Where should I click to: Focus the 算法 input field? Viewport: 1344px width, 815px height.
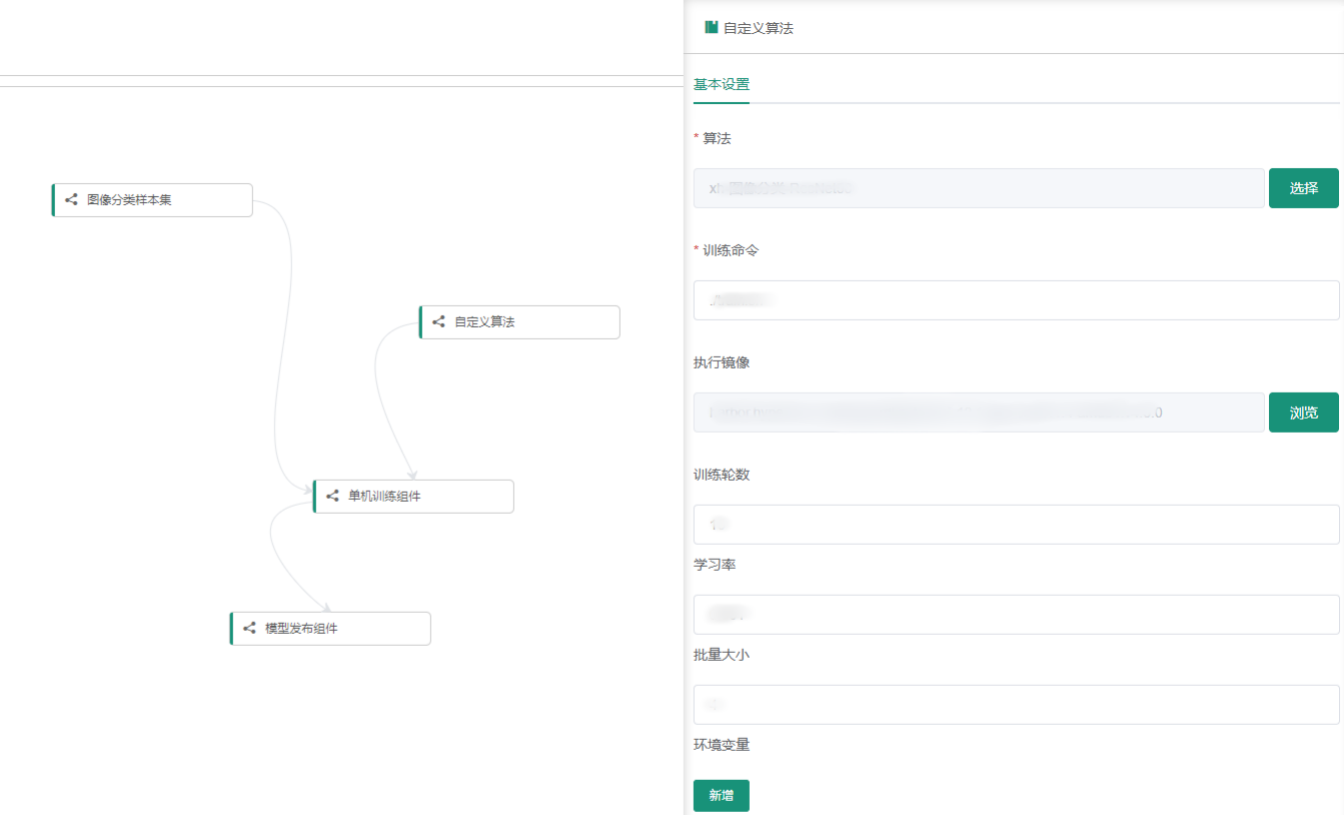pos(978,188)
